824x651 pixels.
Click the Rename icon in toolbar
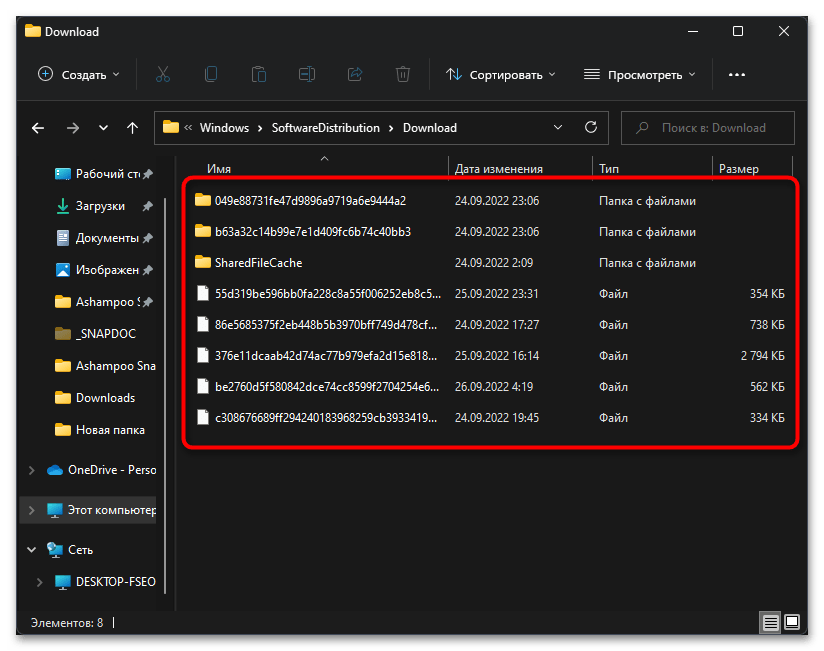(x=307, y=75)
